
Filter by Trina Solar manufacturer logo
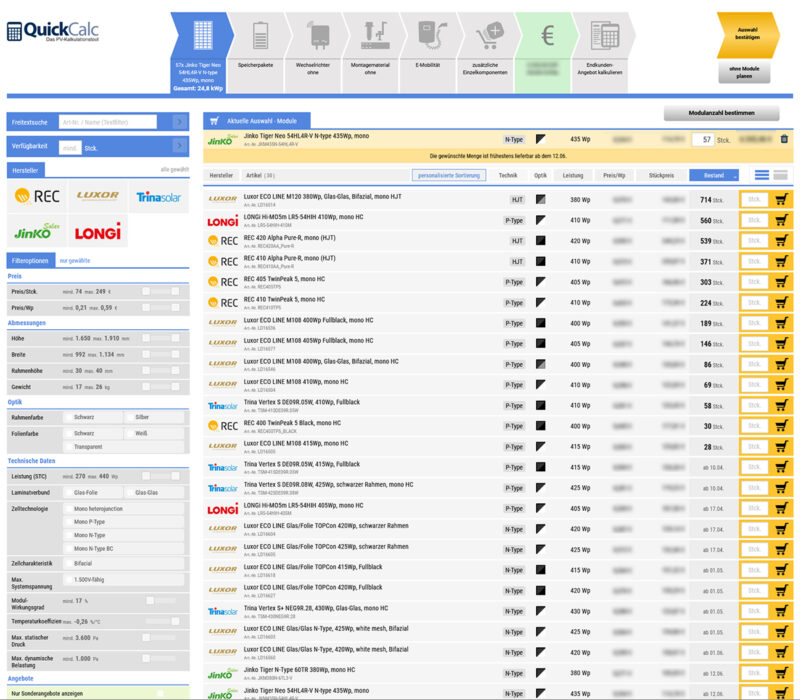[x=159, y=196]
